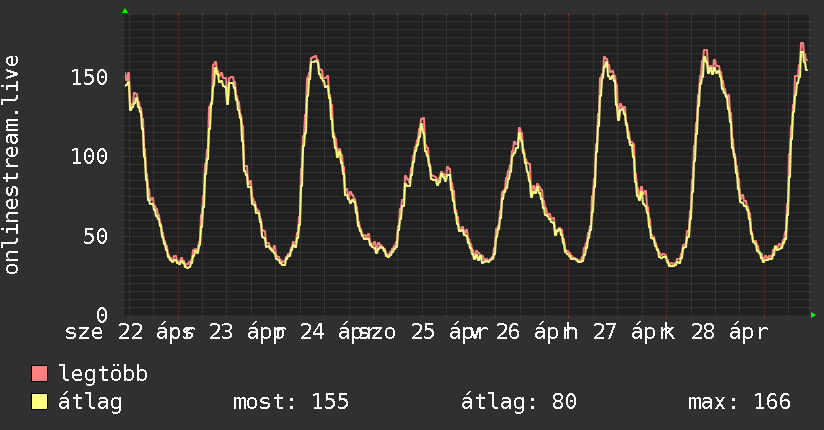Image resolution: width=824 pixels, height=430 pixels.
Task: Select the átlag legend label beside yellow swatch
Action: (x=90, y=402)
